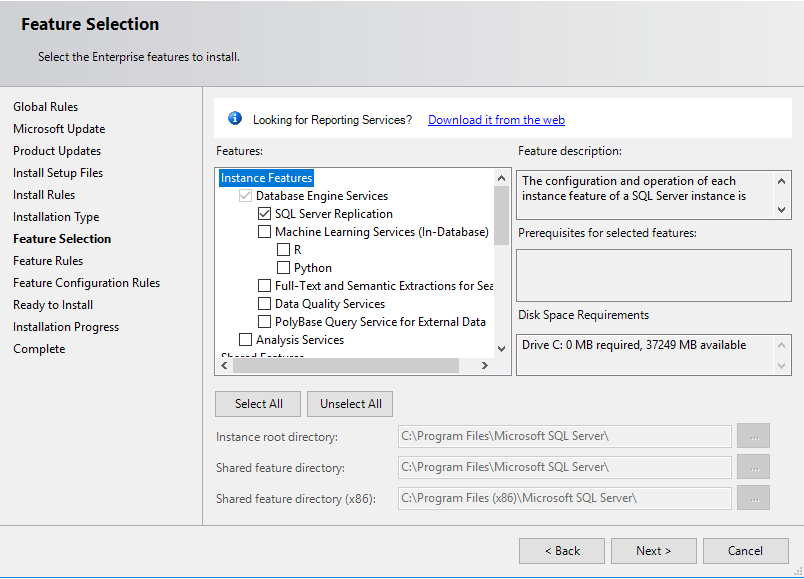Click the Python label in features tree
804x579 pixels.
pyautogui.click(x=313, y=268)
